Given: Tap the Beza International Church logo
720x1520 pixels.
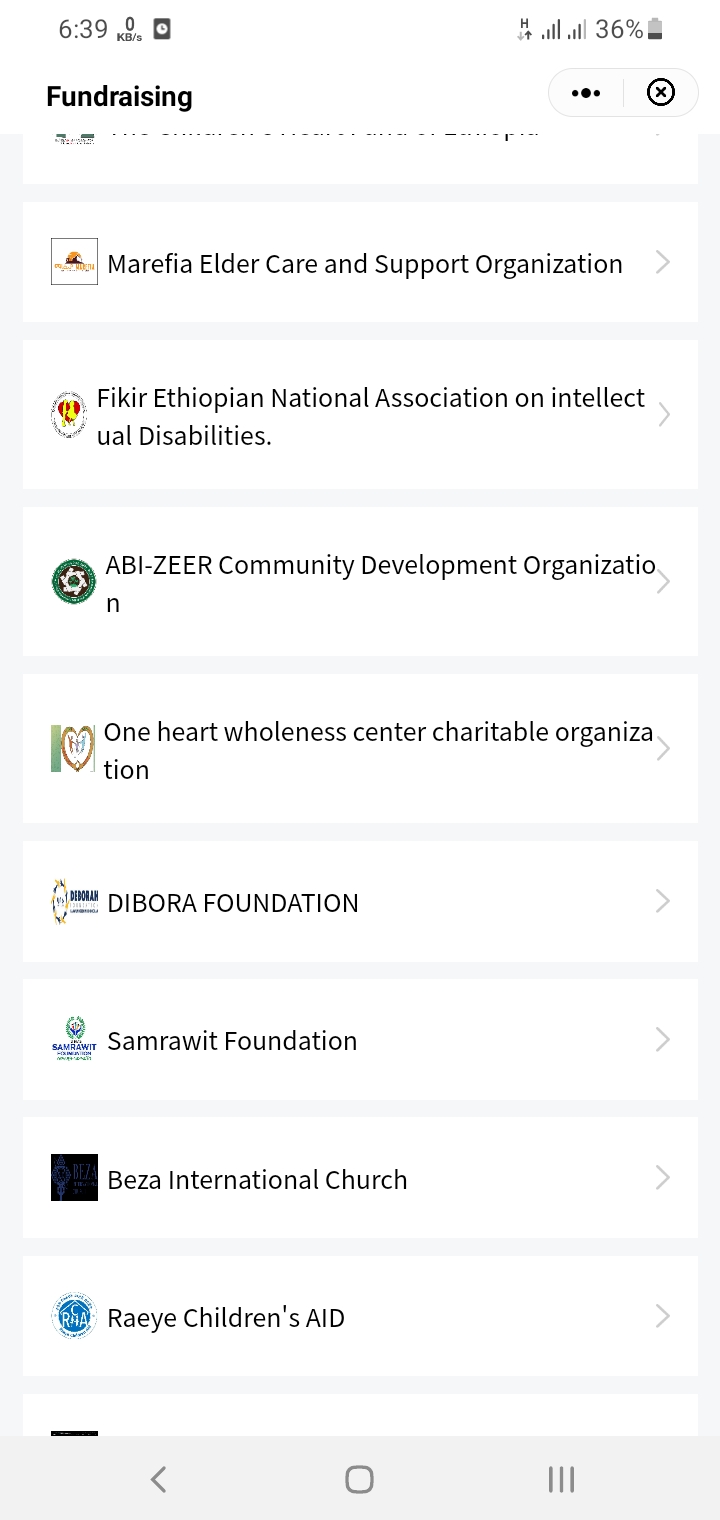Looking at the screenshot, I should click(x=74, y=1178).
